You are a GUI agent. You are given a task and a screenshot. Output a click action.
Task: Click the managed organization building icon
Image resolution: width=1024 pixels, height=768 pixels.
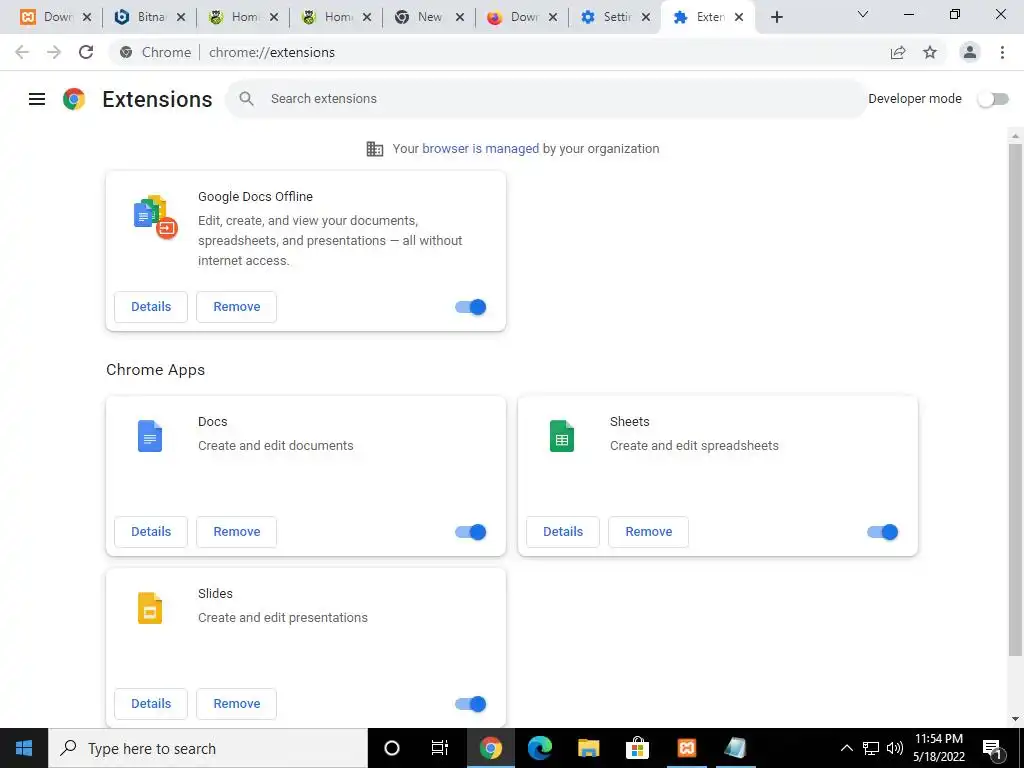point(375,149)
